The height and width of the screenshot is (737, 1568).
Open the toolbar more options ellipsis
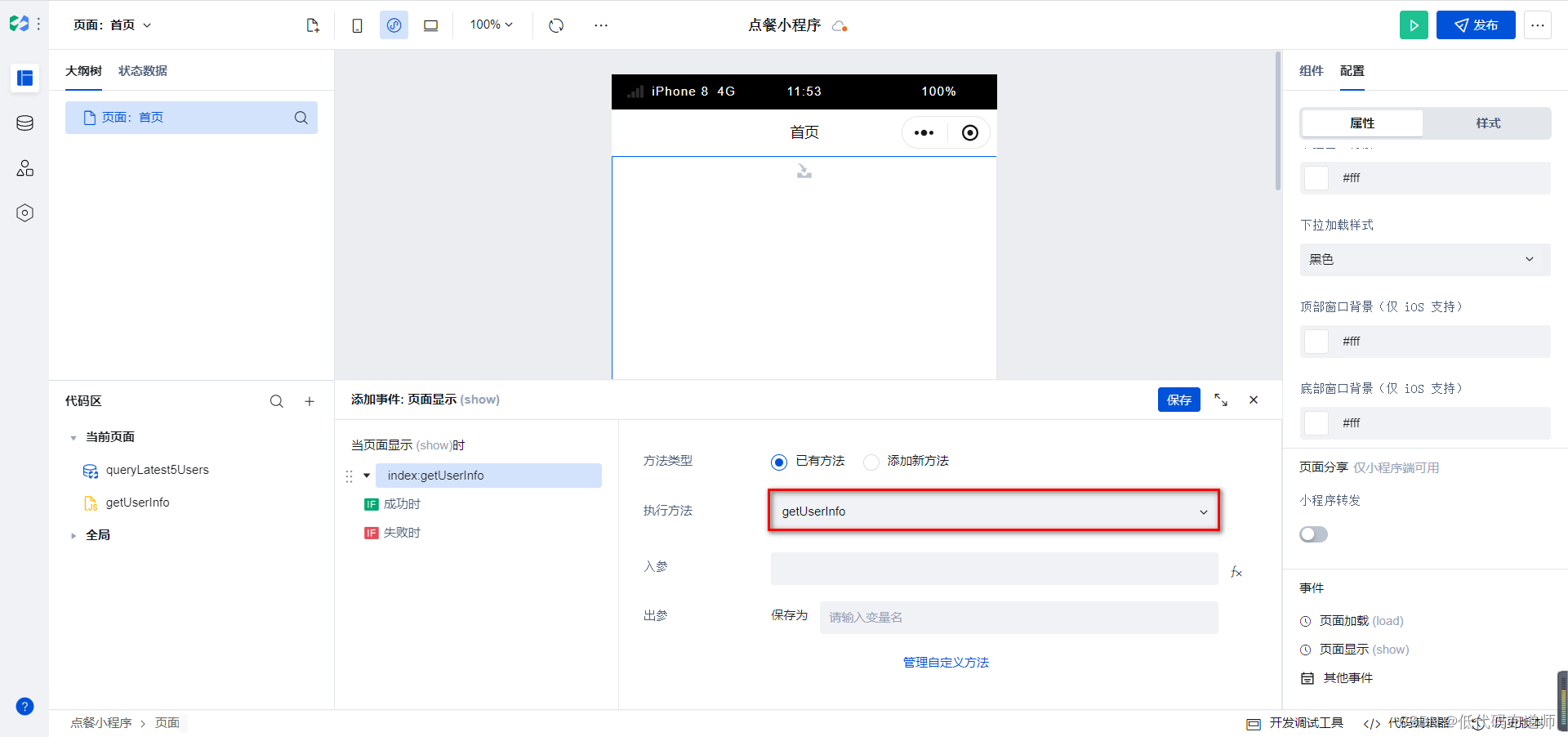601,25
